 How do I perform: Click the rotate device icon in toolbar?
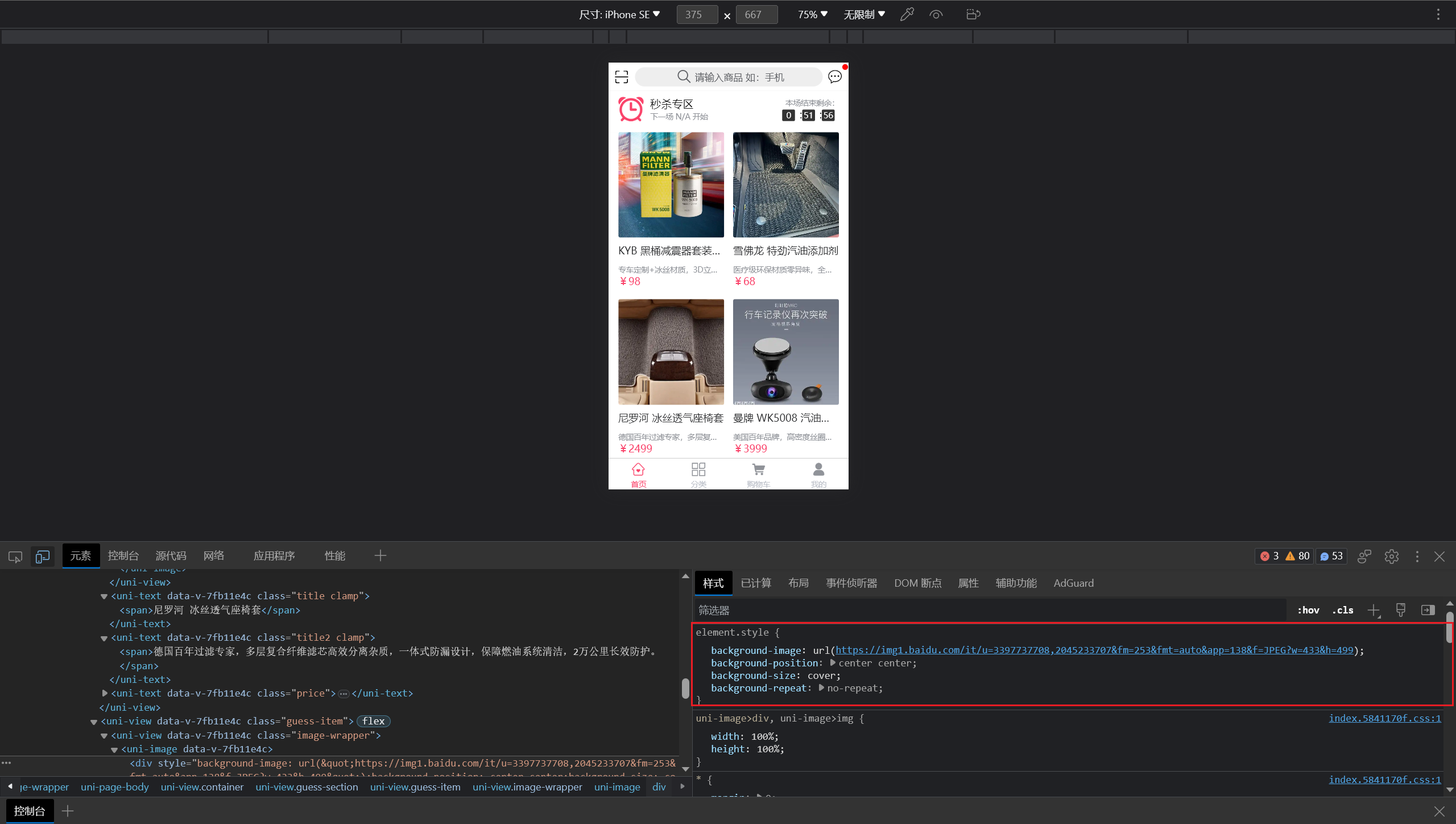pos(973,14)
